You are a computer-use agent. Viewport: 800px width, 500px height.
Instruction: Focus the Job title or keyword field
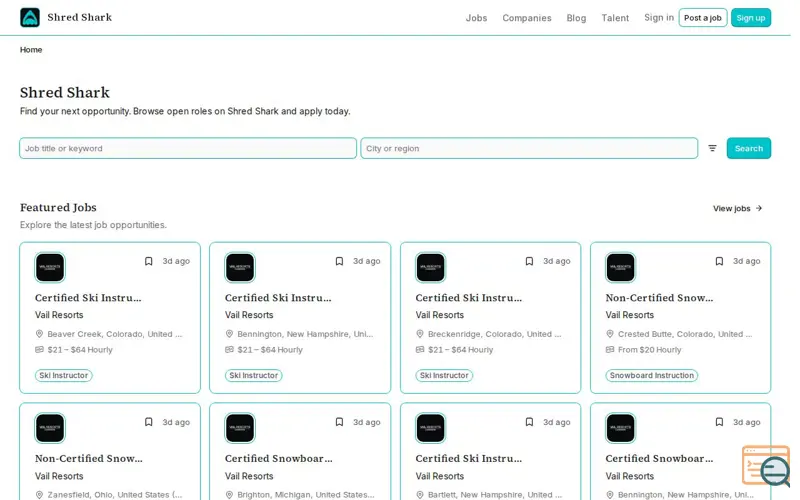188,148
